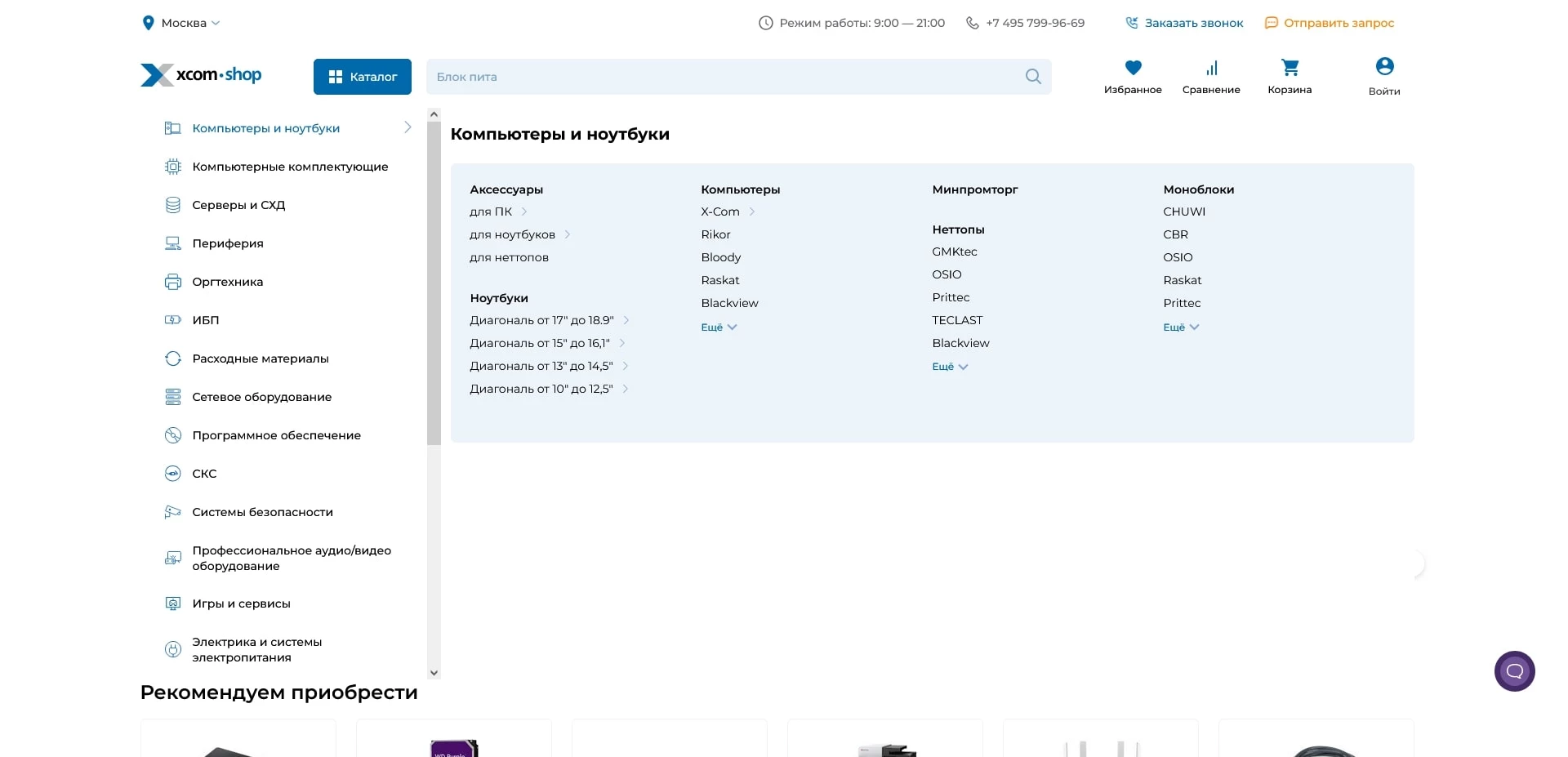Viewport: 1568px width, 757px height.
Task: Click the Сравнение bar chart icon
Action: (1211, 68)
